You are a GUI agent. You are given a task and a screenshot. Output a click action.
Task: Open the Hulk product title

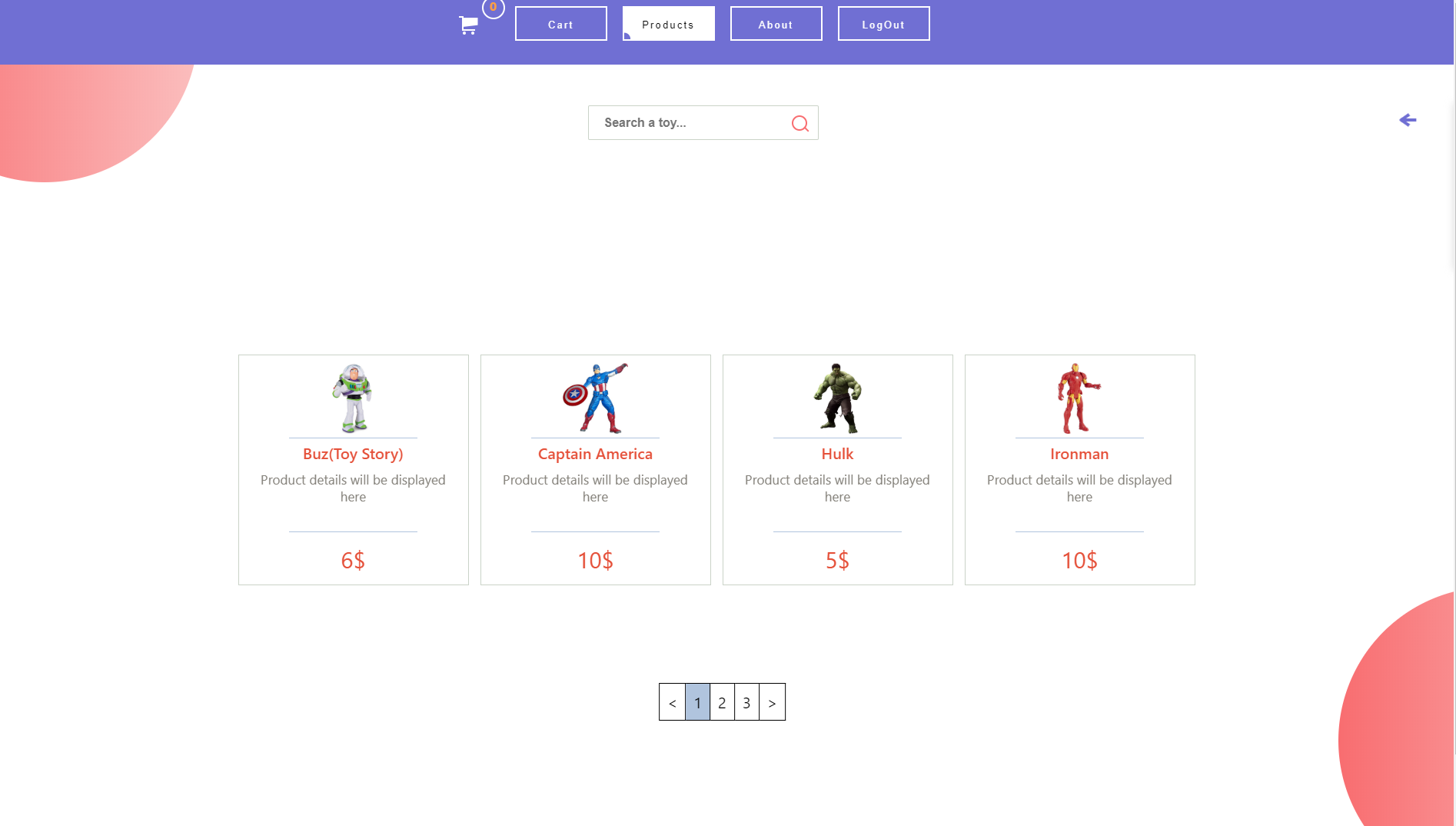837,455
